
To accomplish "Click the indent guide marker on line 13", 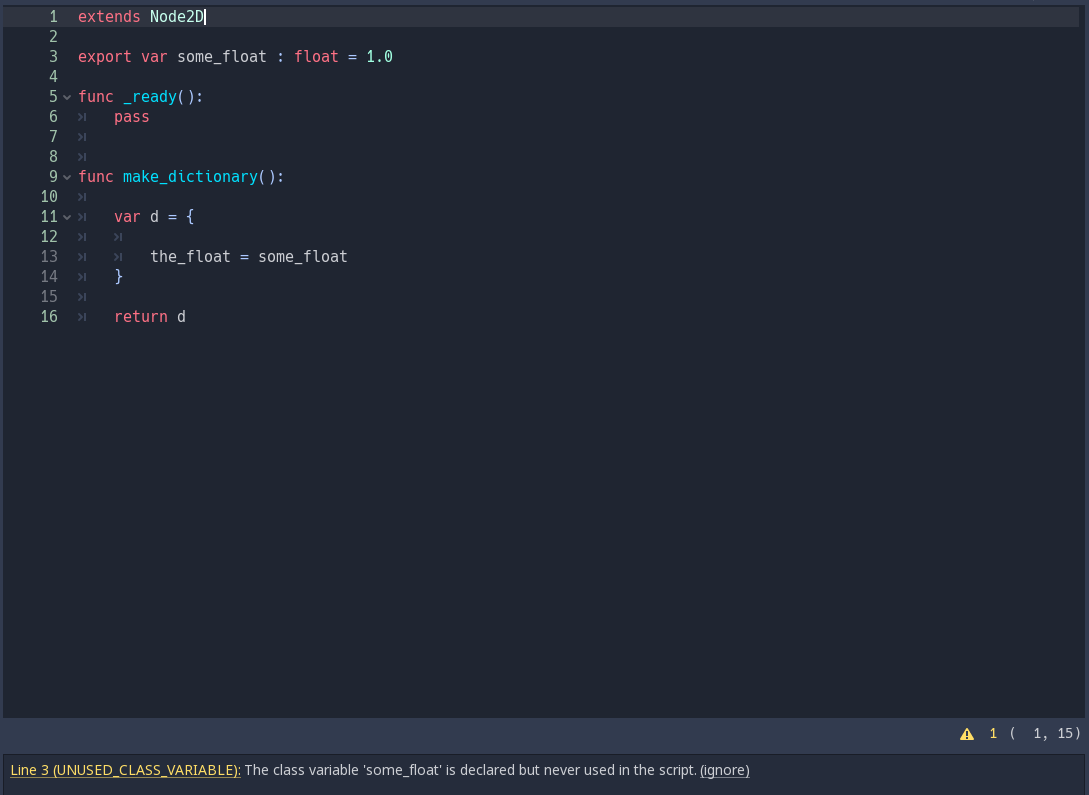I will [x=117, y=257].
